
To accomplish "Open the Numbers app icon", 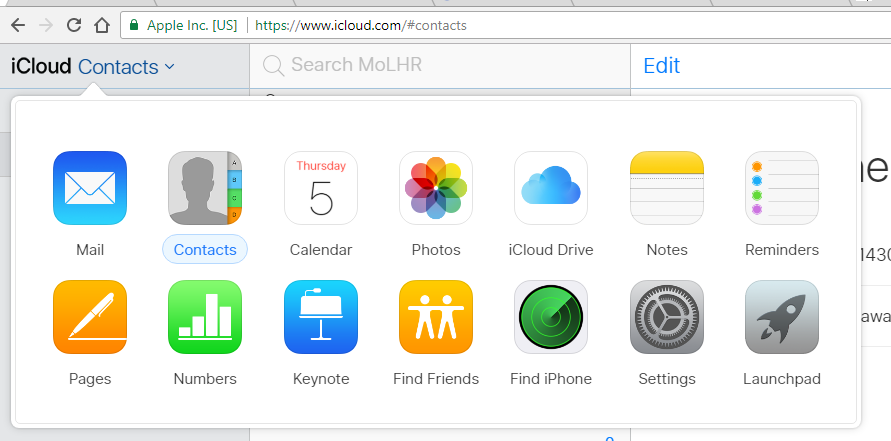I will point(205,317).
